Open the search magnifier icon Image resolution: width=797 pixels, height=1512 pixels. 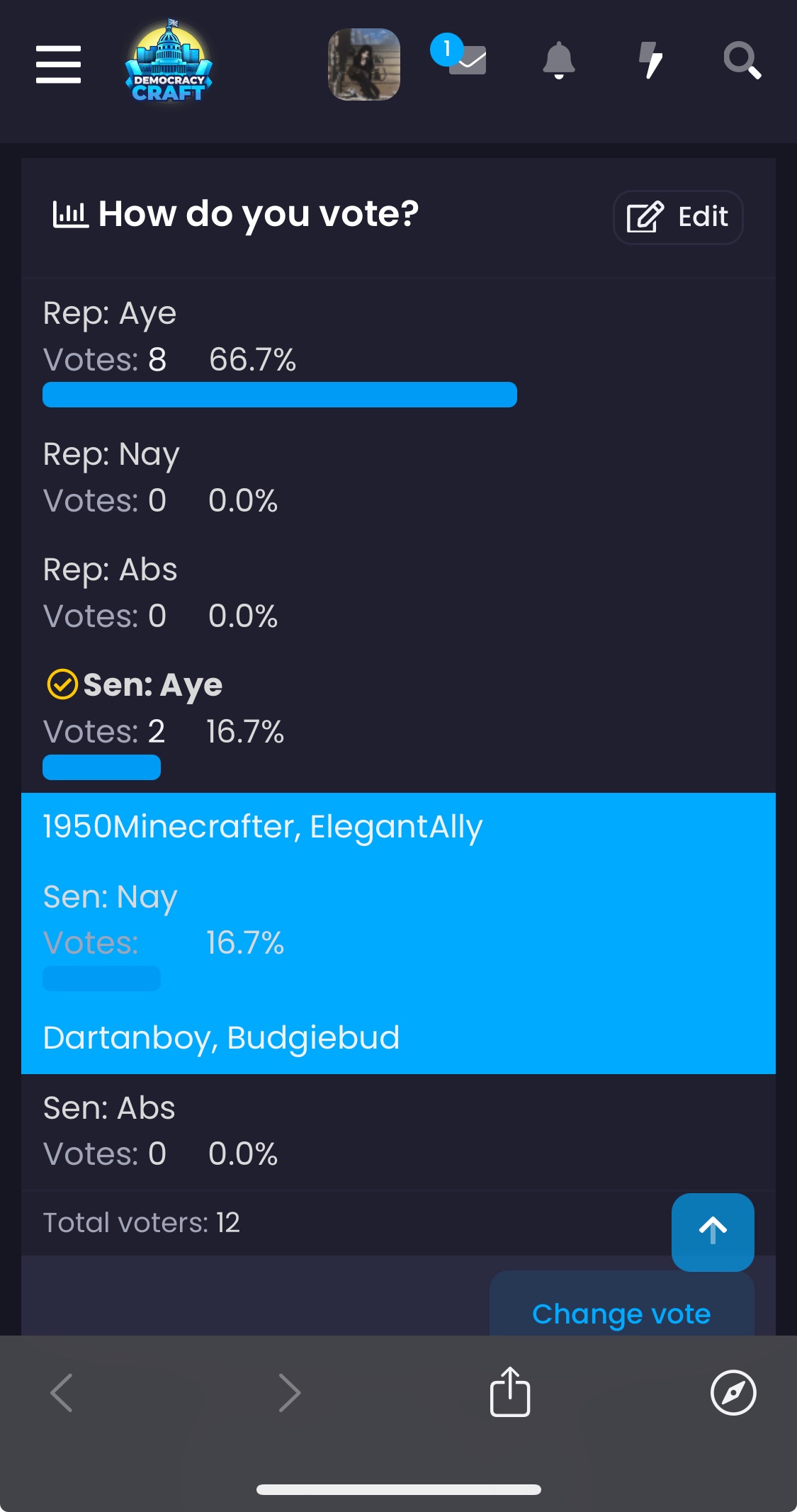tap(742, 61)
